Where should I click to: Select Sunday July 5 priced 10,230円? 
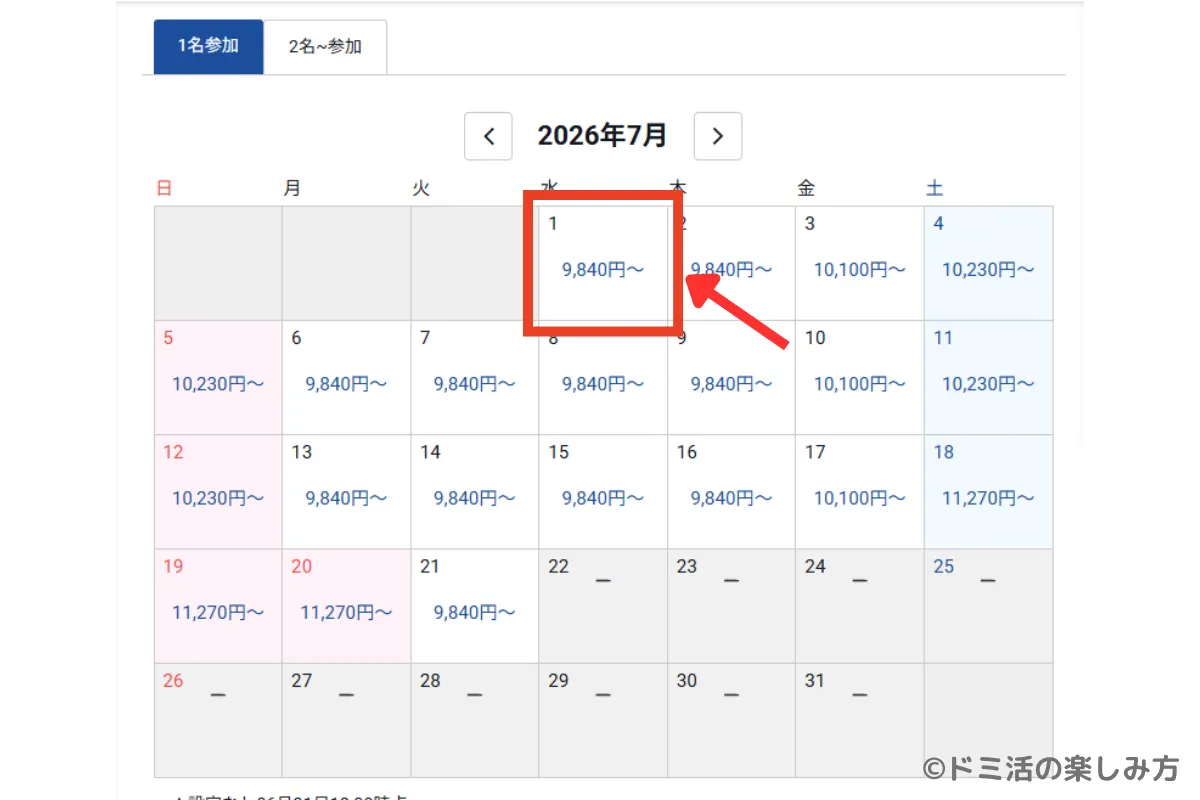pyautogui.click(x=218, y=378)
